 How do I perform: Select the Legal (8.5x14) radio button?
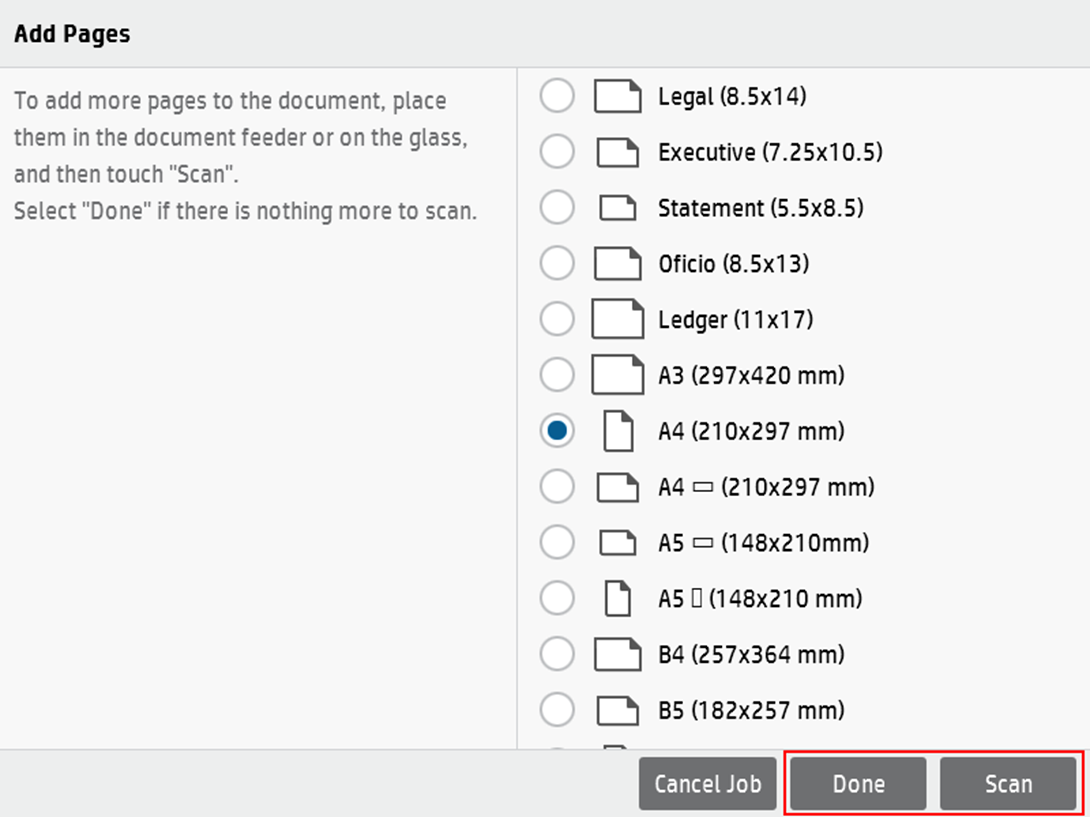557,97
